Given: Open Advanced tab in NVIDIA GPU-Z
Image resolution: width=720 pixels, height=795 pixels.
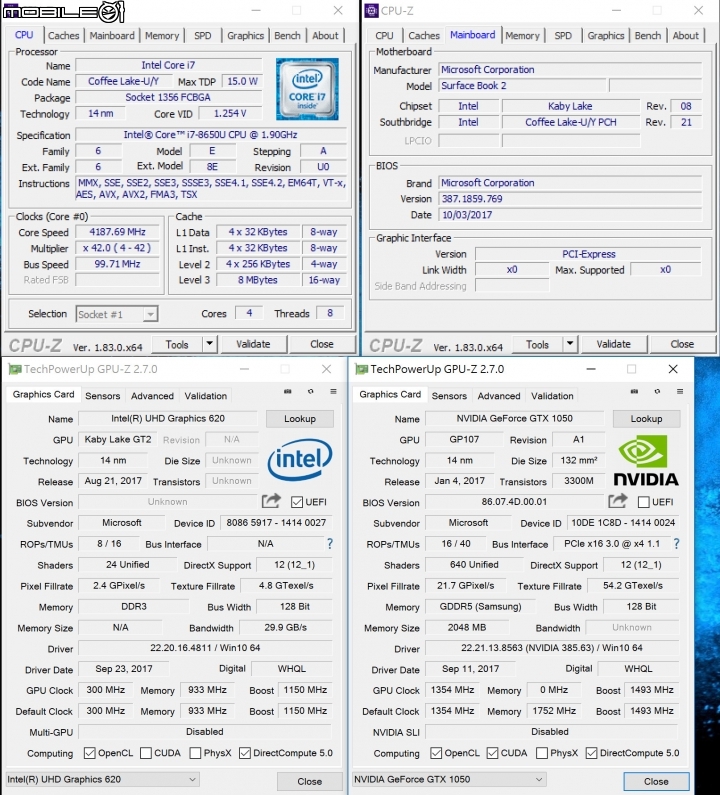Looking at the screenshot, I should (499, 395).
